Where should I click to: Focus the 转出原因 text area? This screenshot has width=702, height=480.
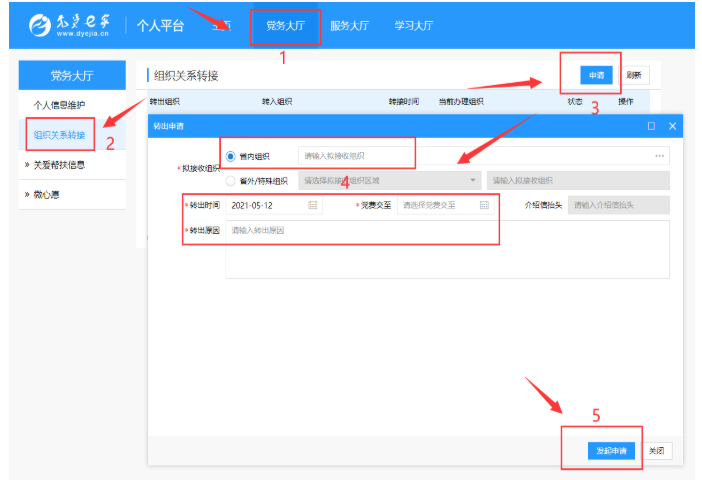447,248
